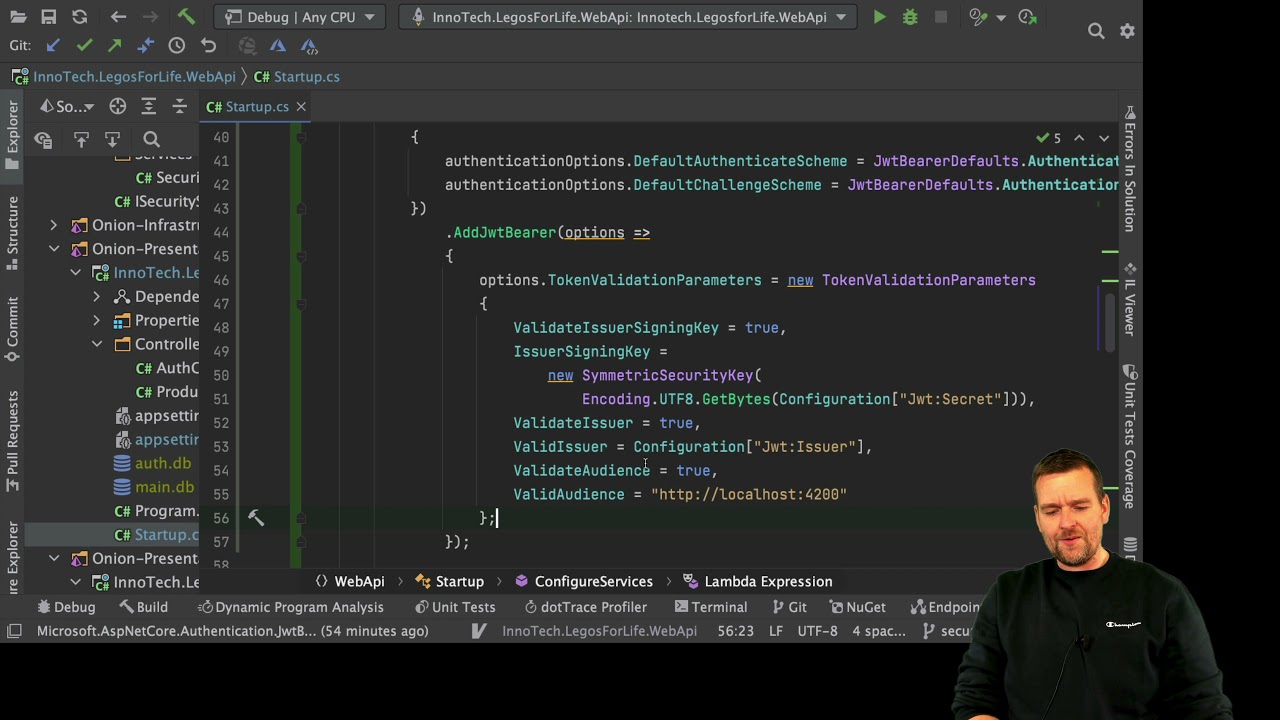Click the UTF-8 encoding status entry
The height and width of the screenshot is (720, 1280).
pos(817,631)
